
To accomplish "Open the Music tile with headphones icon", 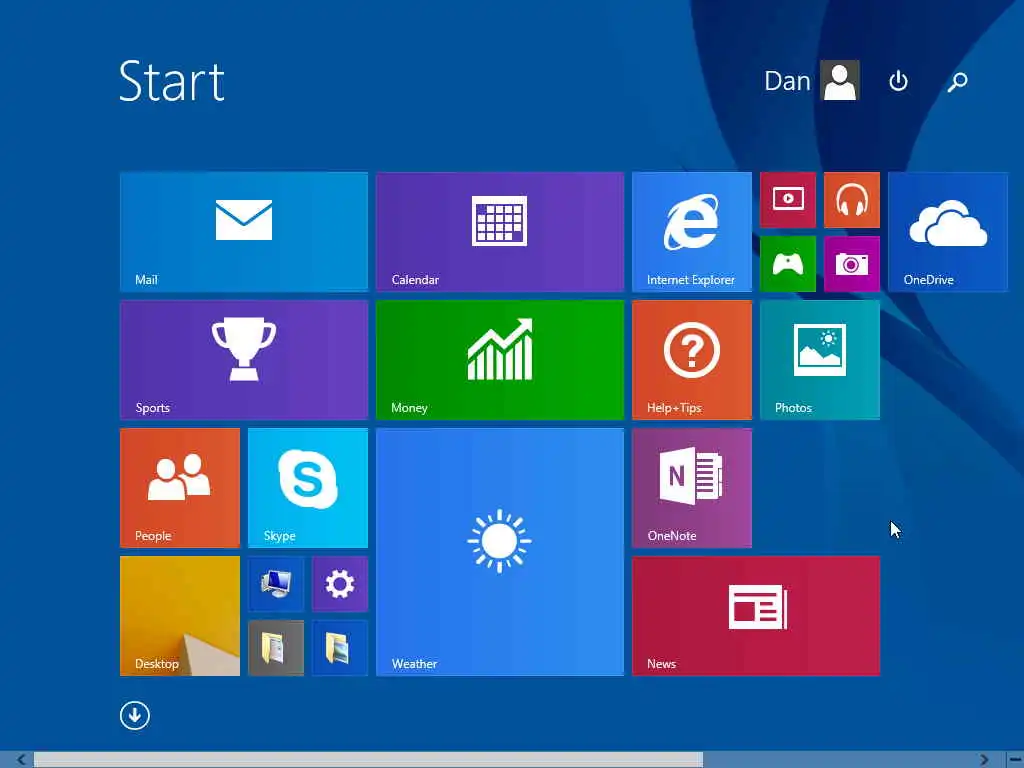I will tap(852, 200).
